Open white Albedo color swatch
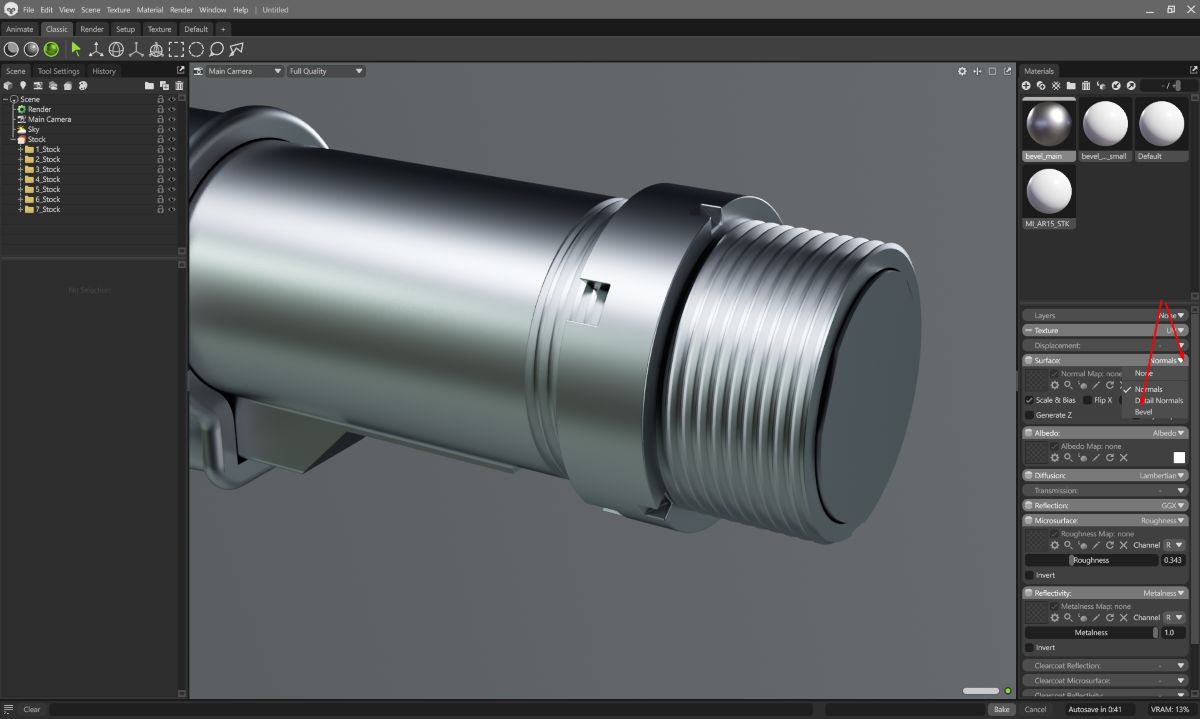Viewport: 1200px width, 719px height. pos(1179,457)
